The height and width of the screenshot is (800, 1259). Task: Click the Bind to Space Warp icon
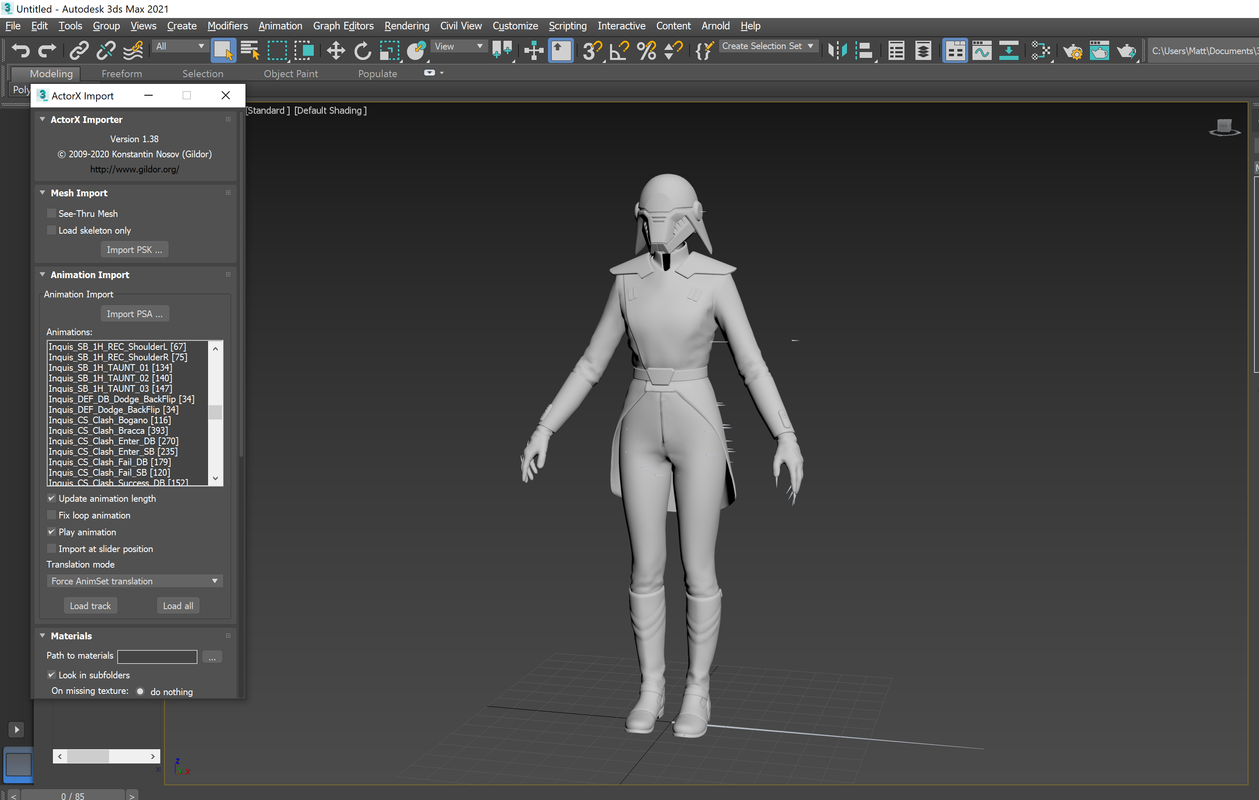point(133,50)
